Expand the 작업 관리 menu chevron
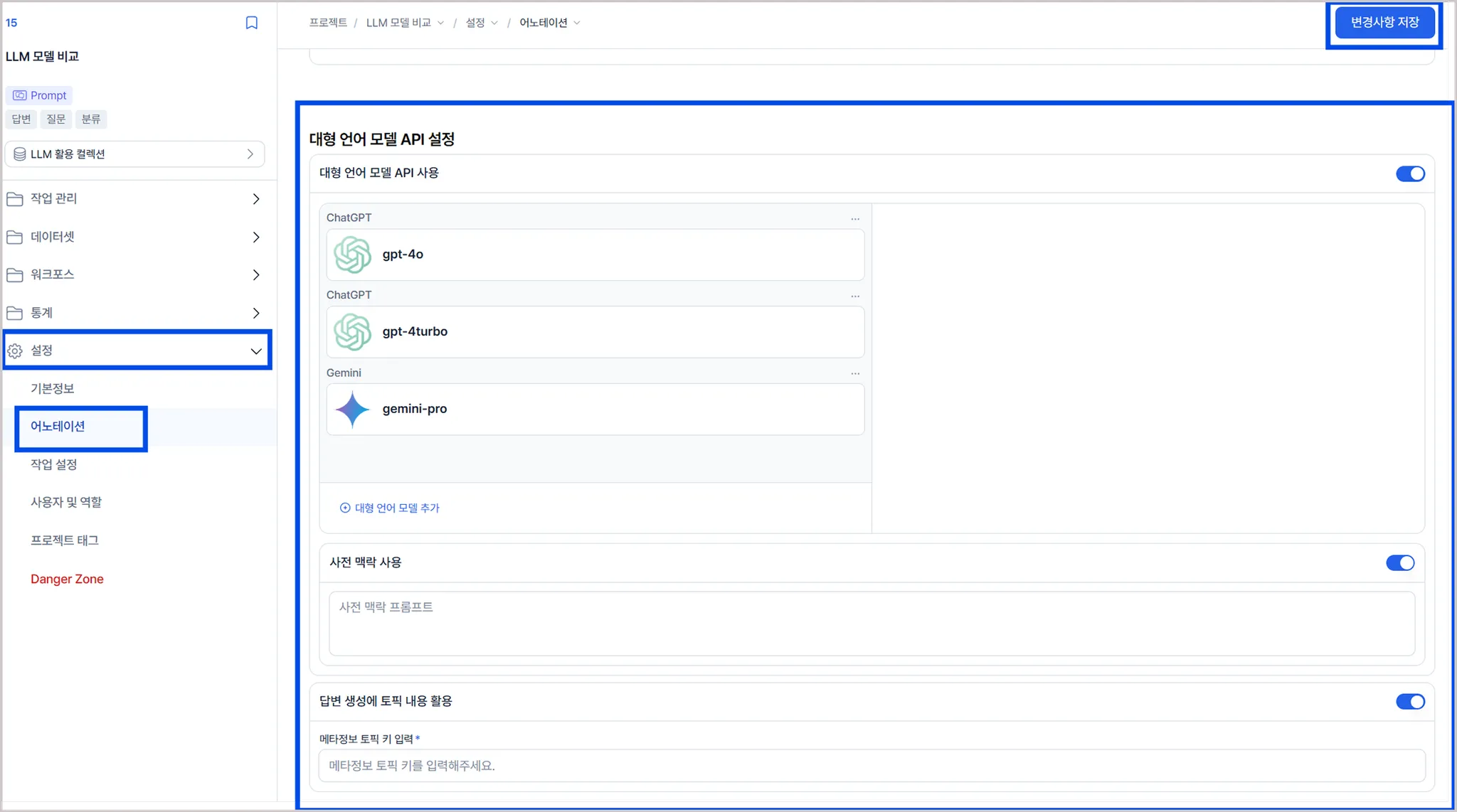This screenshot has height=812, width=1457. (x=256, y=199)
